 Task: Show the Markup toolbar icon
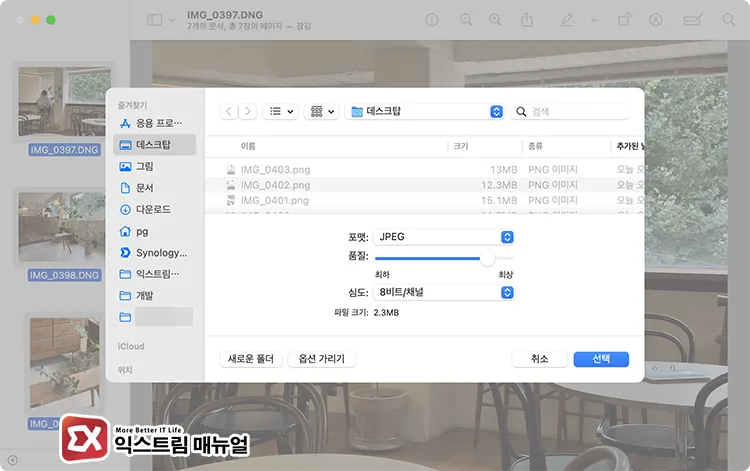(x=656, y=20)
